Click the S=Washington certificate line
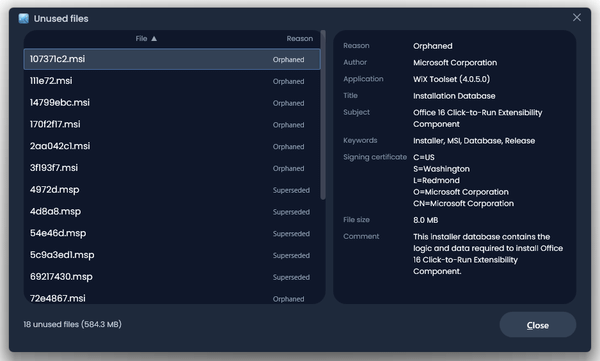Screen dimensions: 600x361 441,169
